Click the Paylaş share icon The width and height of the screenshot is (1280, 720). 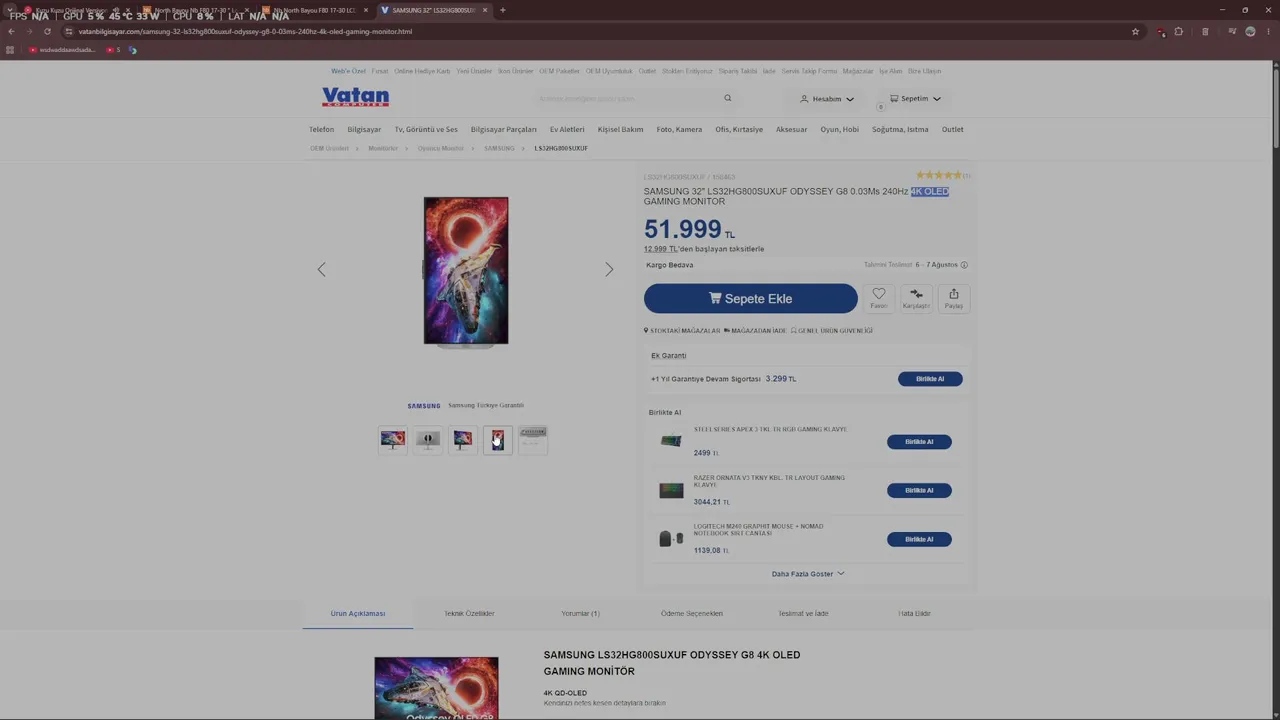[954, 298]
